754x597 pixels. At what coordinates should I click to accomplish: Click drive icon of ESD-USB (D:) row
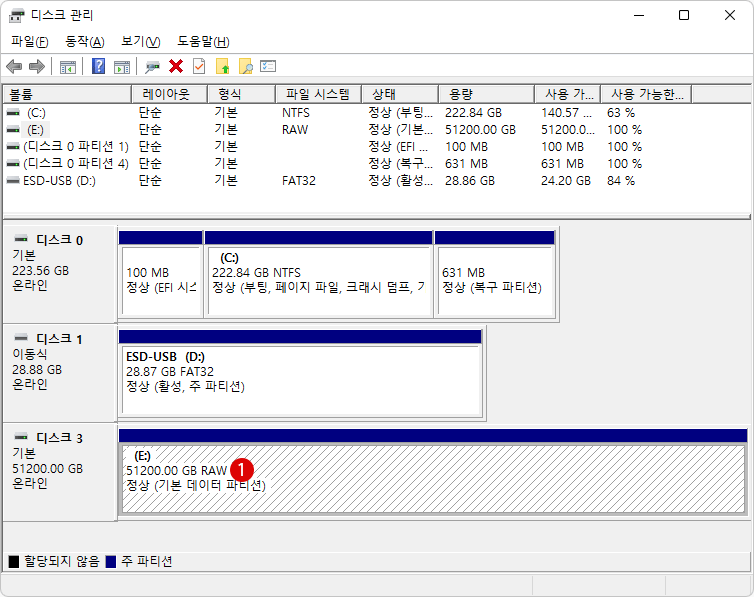(x=13, y=181)
